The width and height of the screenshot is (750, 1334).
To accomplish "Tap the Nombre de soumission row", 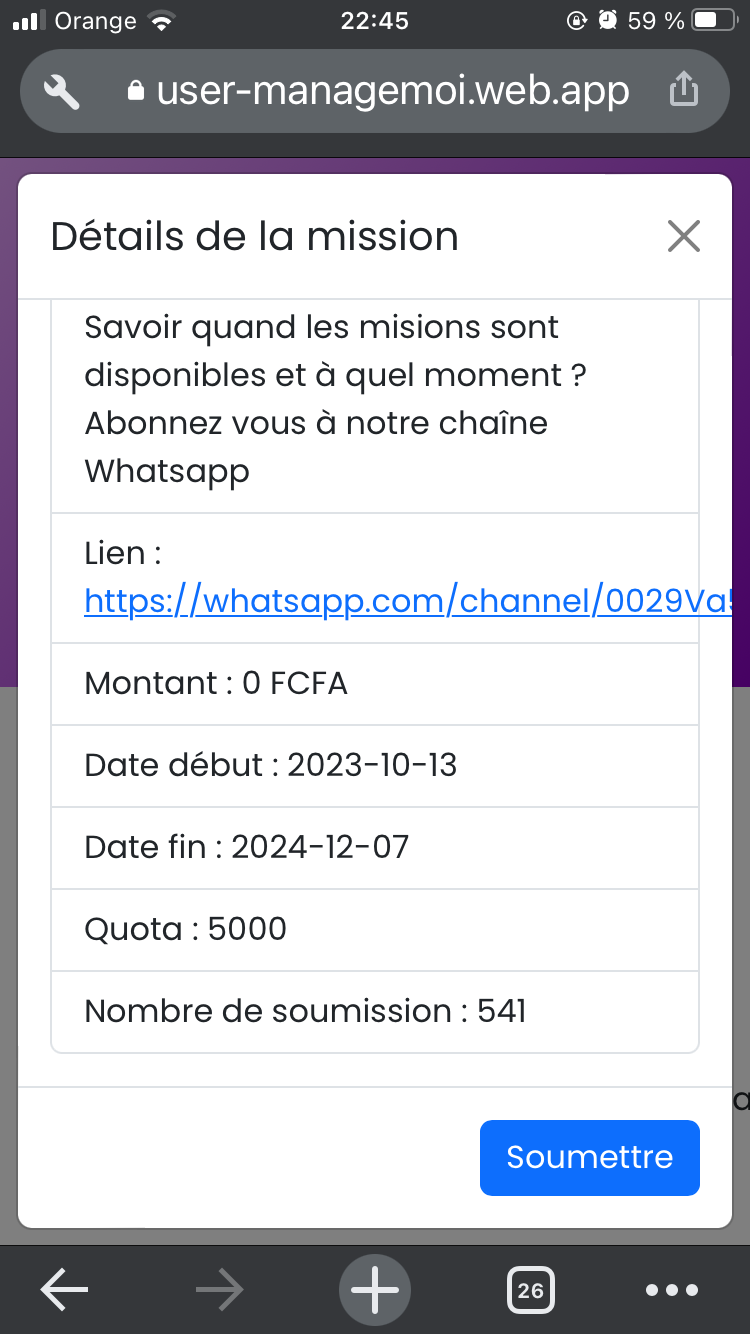I will (x=375, y=1011).
